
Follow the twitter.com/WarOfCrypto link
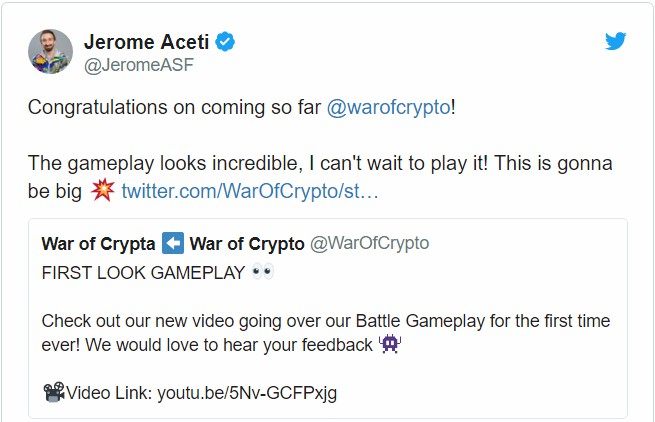point(250,190)
